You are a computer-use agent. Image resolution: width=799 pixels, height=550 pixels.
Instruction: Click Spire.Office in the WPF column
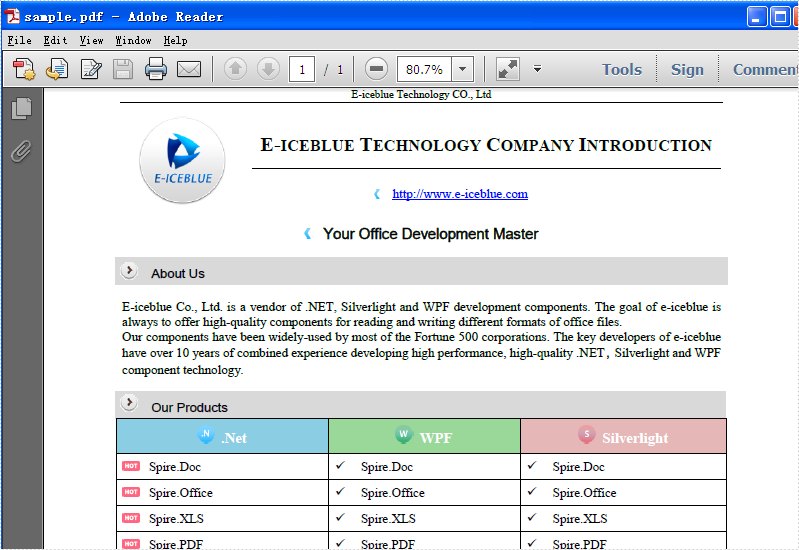(x=392, y=492)
